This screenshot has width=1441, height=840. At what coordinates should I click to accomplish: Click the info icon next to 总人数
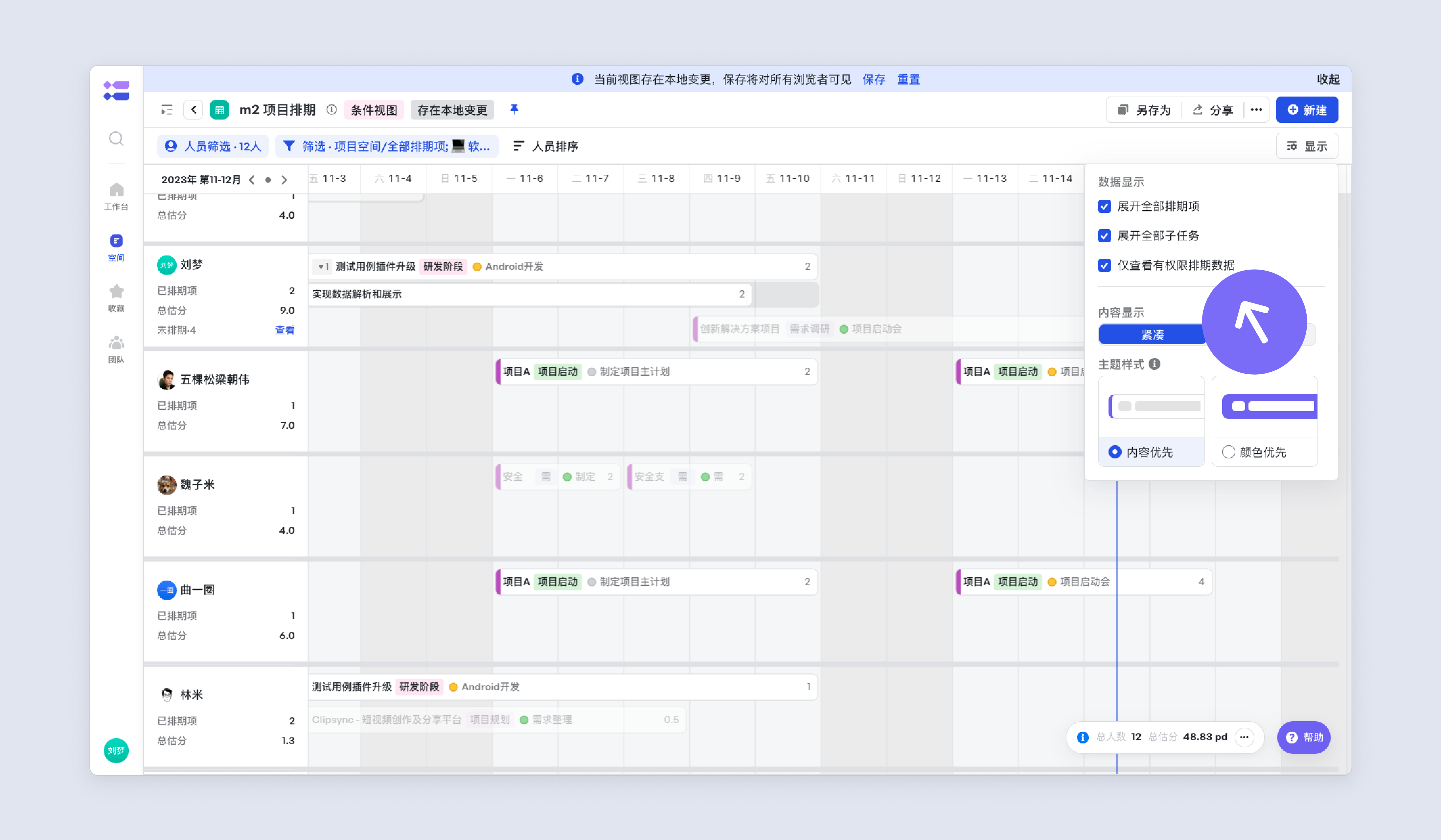click(x=1083, y=737)
